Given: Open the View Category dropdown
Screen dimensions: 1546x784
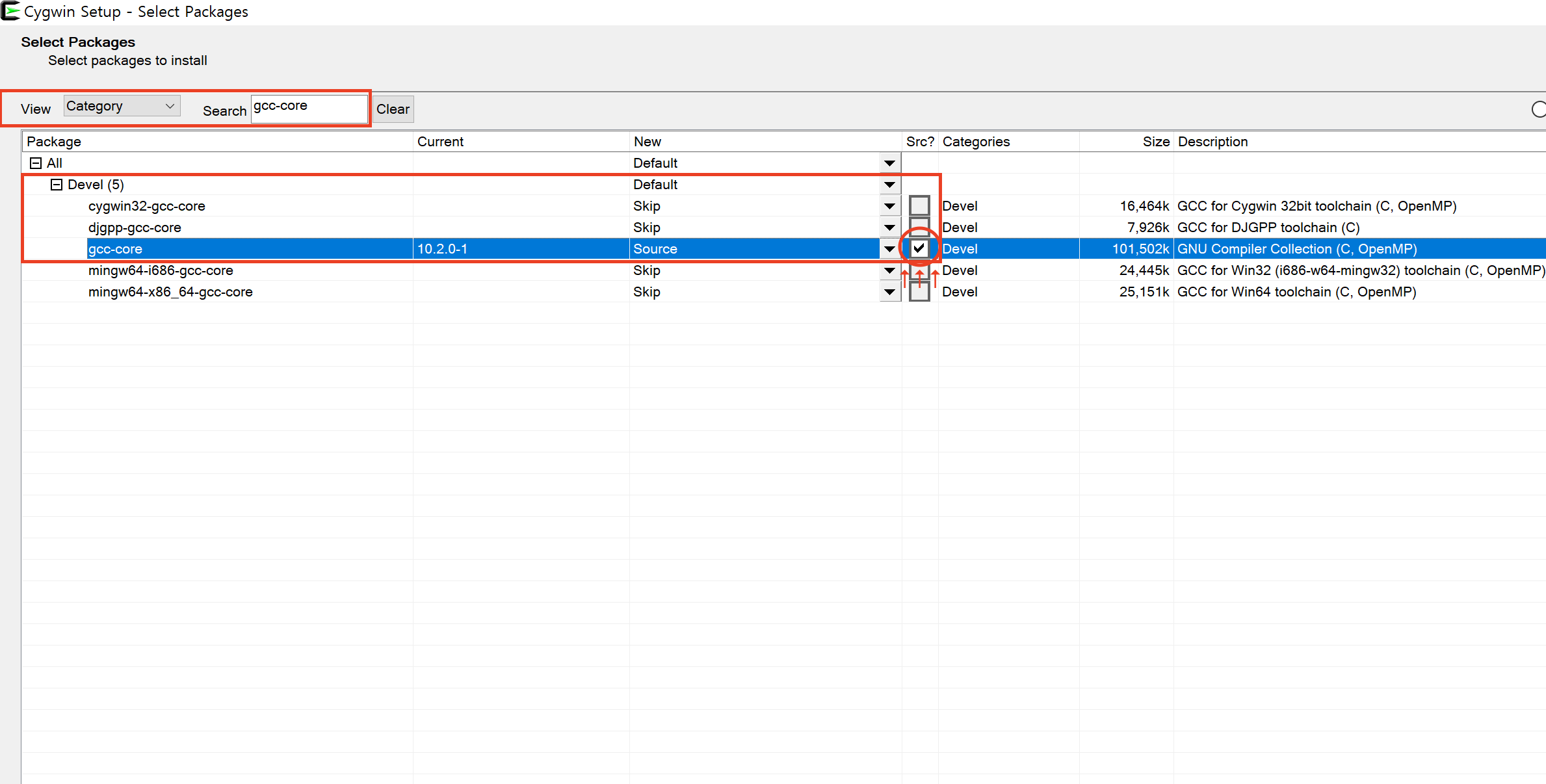Looking at the screenshot, I should click(122, 106).
